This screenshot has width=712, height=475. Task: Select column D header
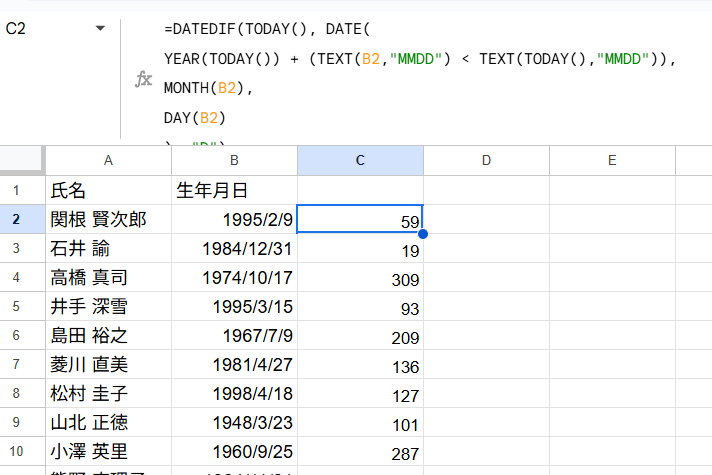(486, 160)
